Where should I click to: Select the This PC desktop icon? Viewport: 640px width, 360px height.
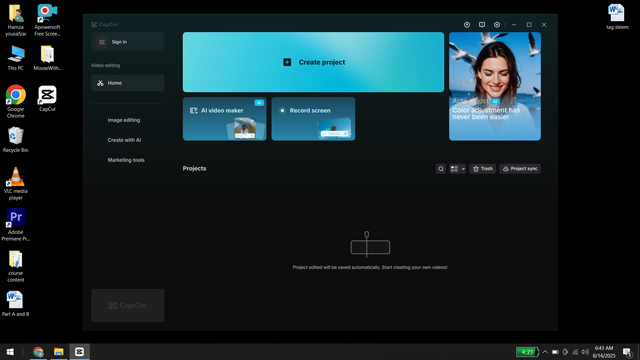click(x=16, y=58)
